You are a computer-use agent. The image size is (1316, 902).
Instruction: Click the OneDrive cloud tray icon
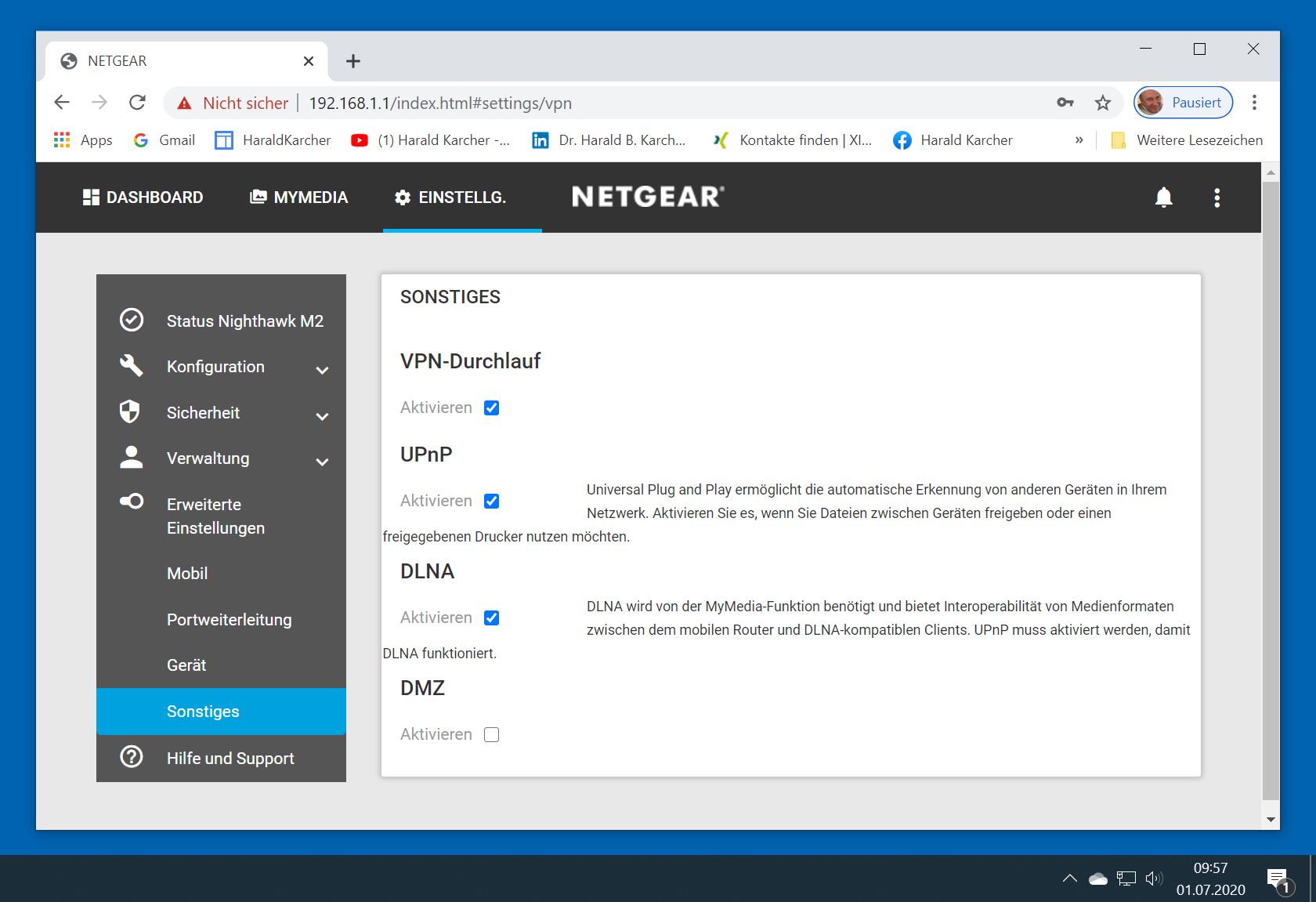[1098, 878]
